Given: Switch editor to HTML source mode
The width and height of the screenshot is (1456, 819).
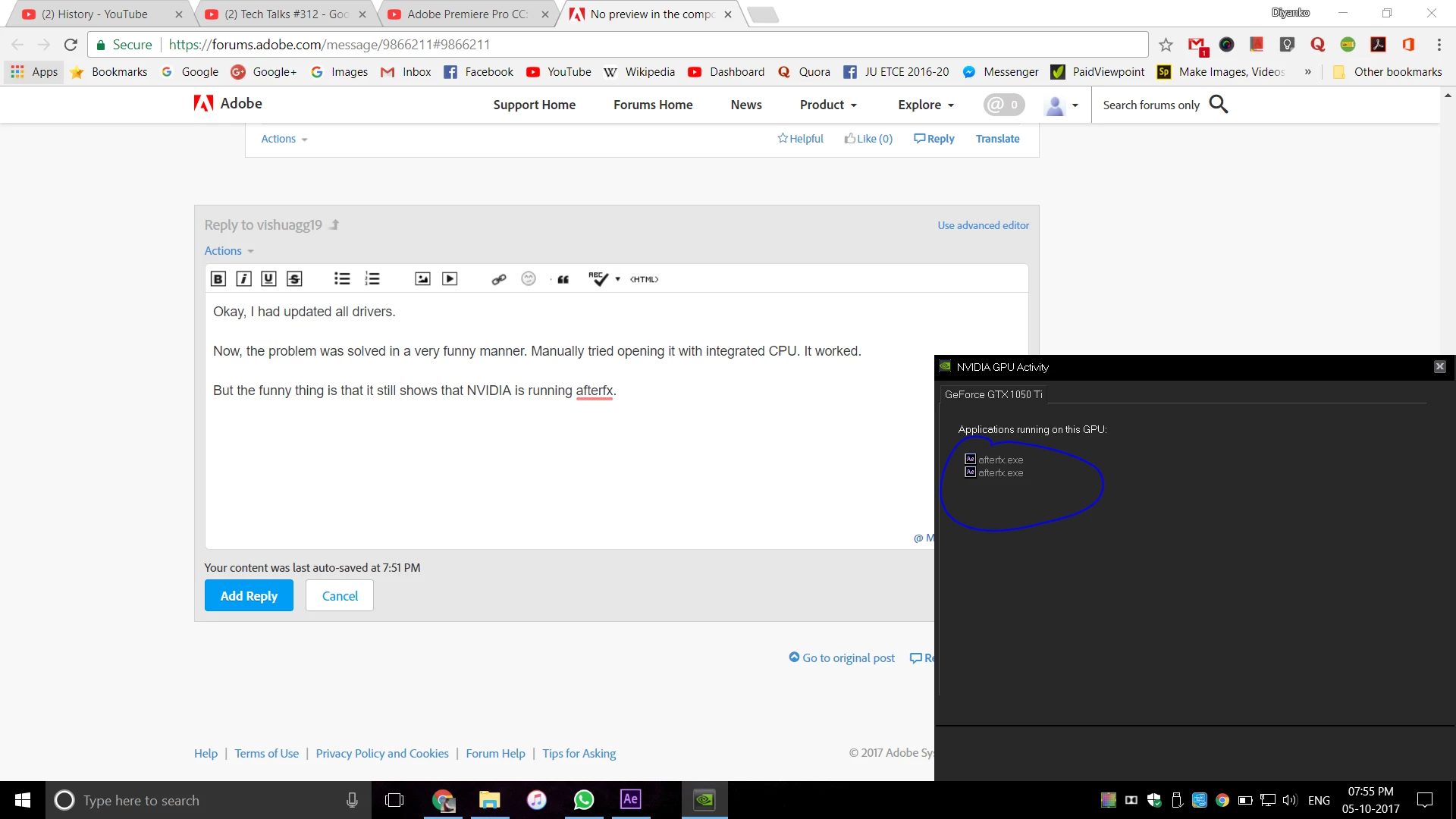Looking at the screenshot, I should pyautogui.click(x=644, y=279).
